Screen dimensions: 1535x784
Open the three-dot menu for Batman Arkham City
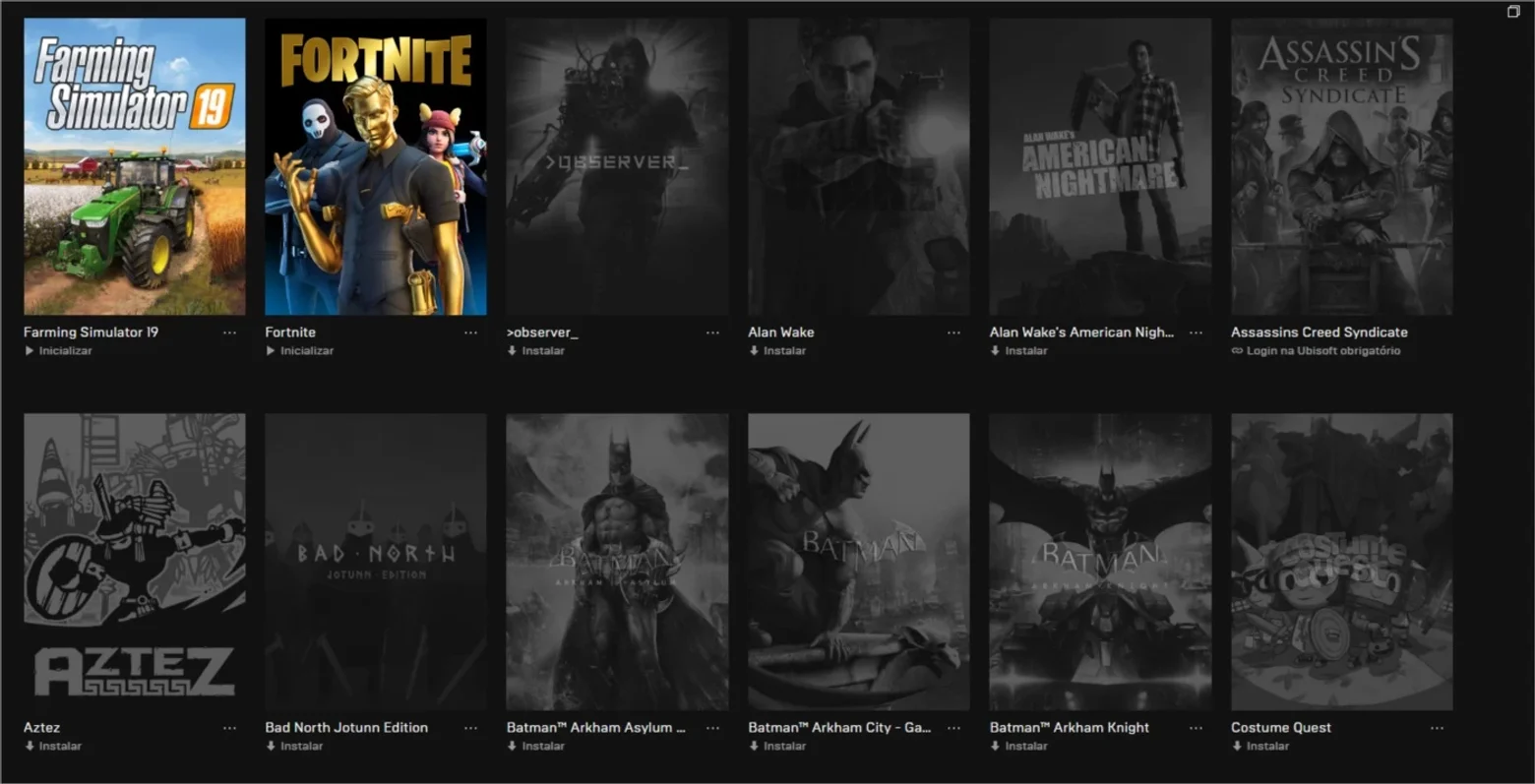click(953, 728)
